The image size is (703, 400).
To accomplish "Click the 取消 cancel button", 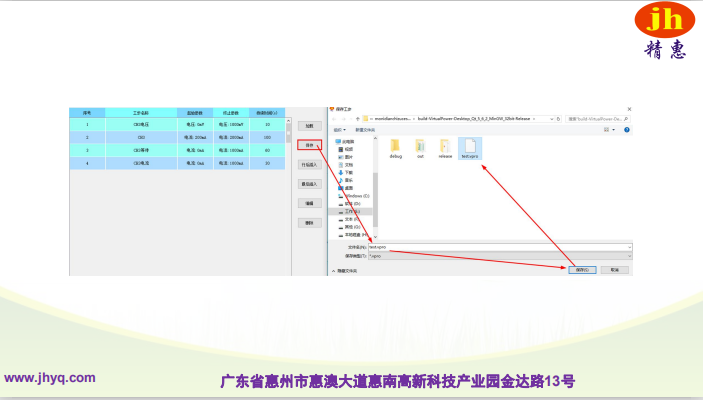I will point(615,270).
